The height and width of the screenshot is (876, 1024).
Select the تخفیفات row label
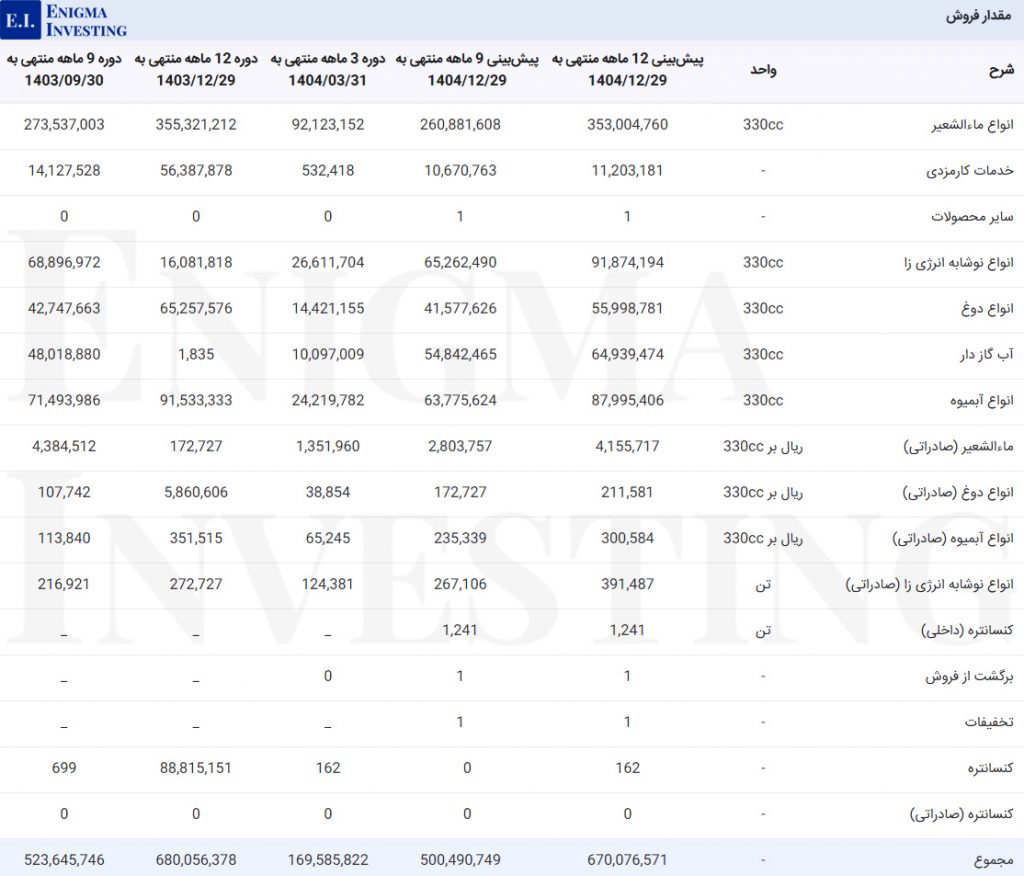tap(990, 723)
